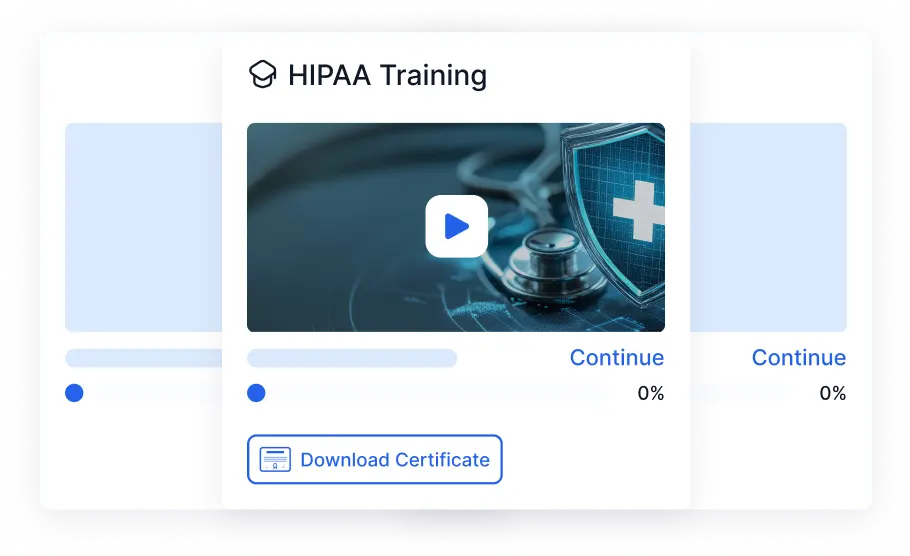Play the HIPAA Training video
Viewport: 910px width, 556px height.
(x=456, y=226)
